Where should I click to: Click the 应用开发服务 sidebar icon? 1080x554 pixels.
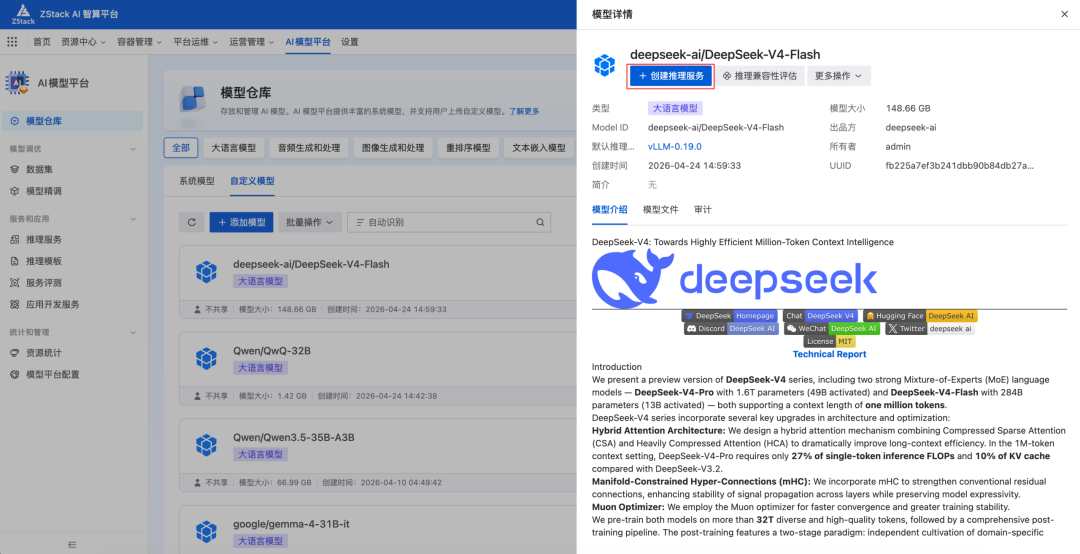click(x=14, y=305)
